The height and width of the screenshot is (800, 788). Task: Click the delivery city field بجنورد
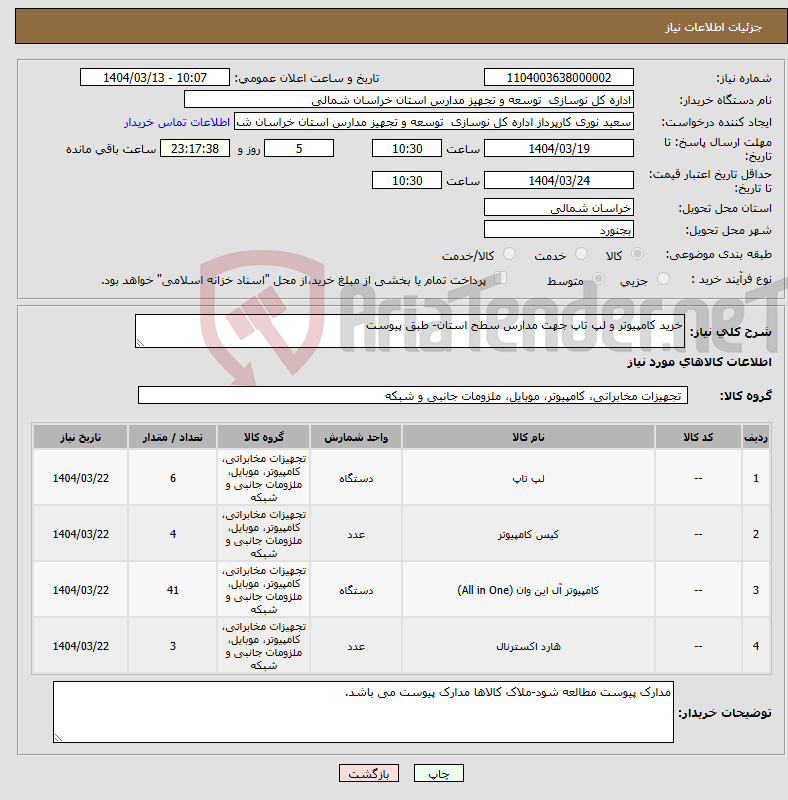point(559,230)
